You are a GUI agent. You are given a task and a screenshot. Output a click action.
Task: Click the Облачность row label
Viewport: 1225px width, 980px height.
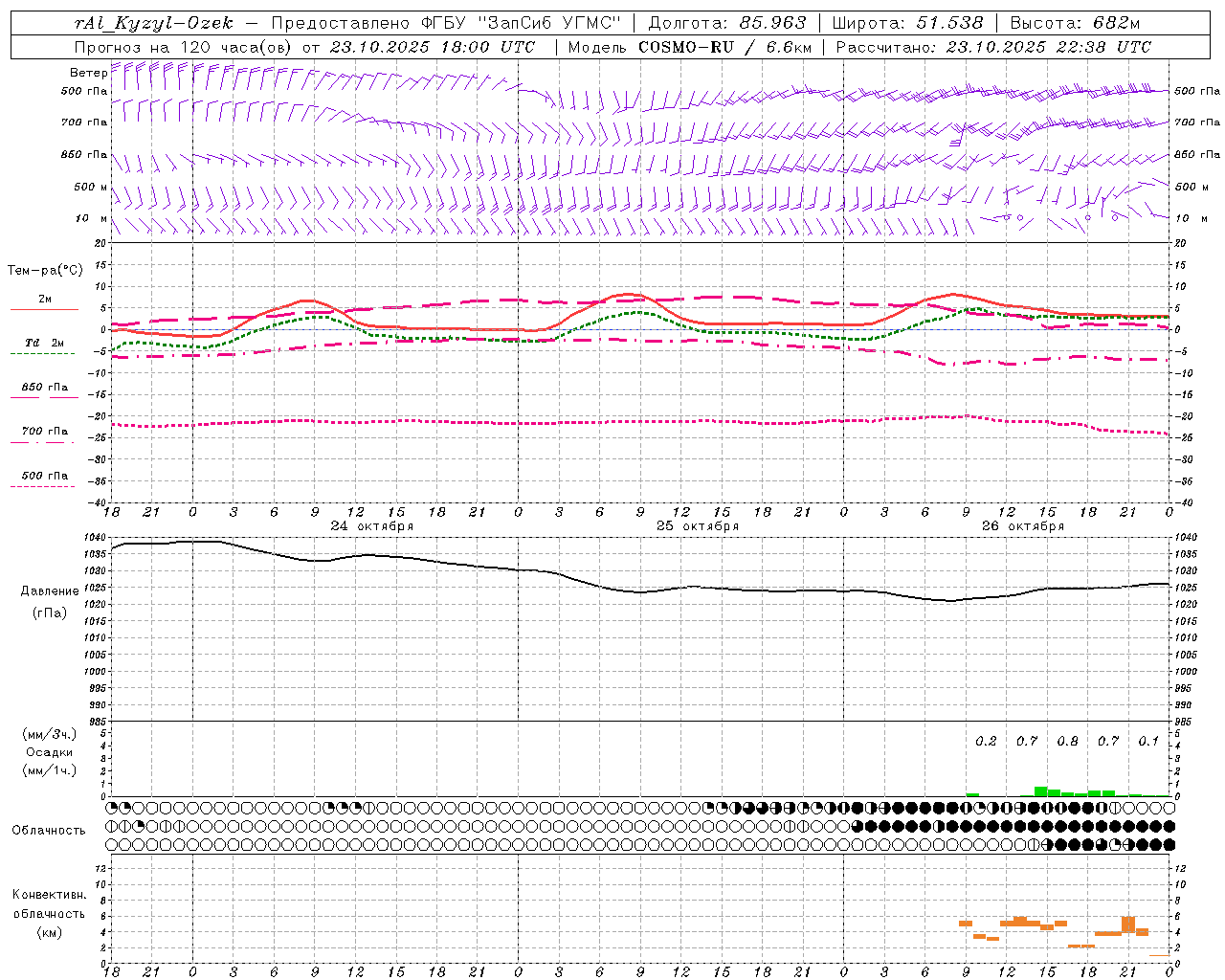(49, 831)
